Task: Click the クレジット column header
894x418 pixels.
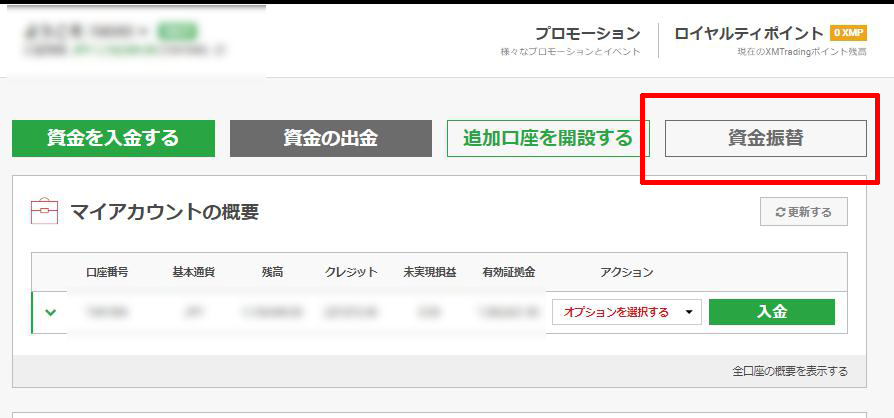Action: 351,272
